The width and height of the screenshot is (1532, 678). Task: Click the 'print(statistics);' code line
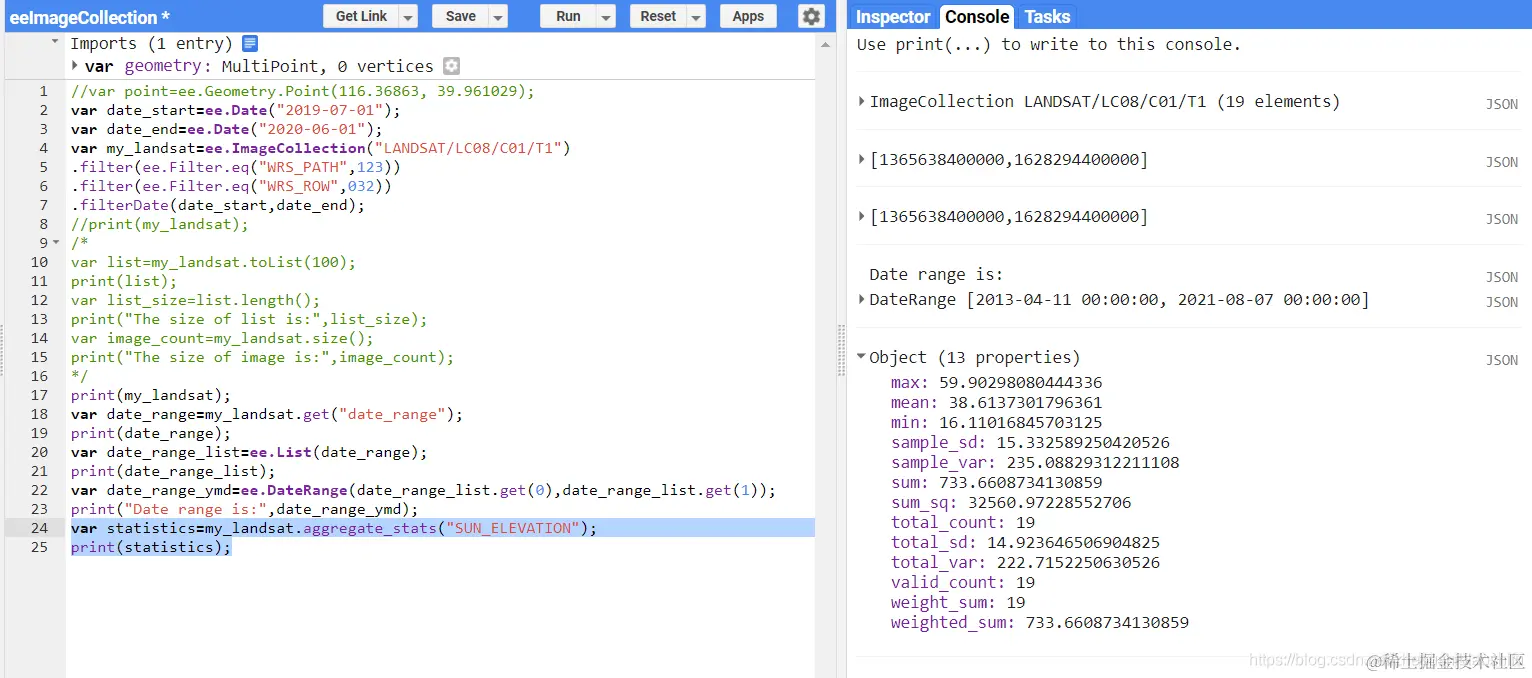(151, 547)
